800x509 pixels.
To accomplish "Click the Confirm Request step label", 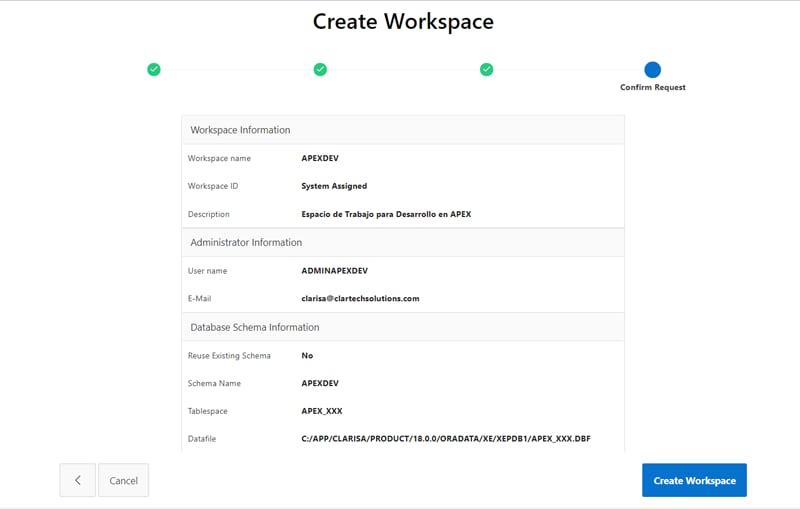I will tap(653, 88).
